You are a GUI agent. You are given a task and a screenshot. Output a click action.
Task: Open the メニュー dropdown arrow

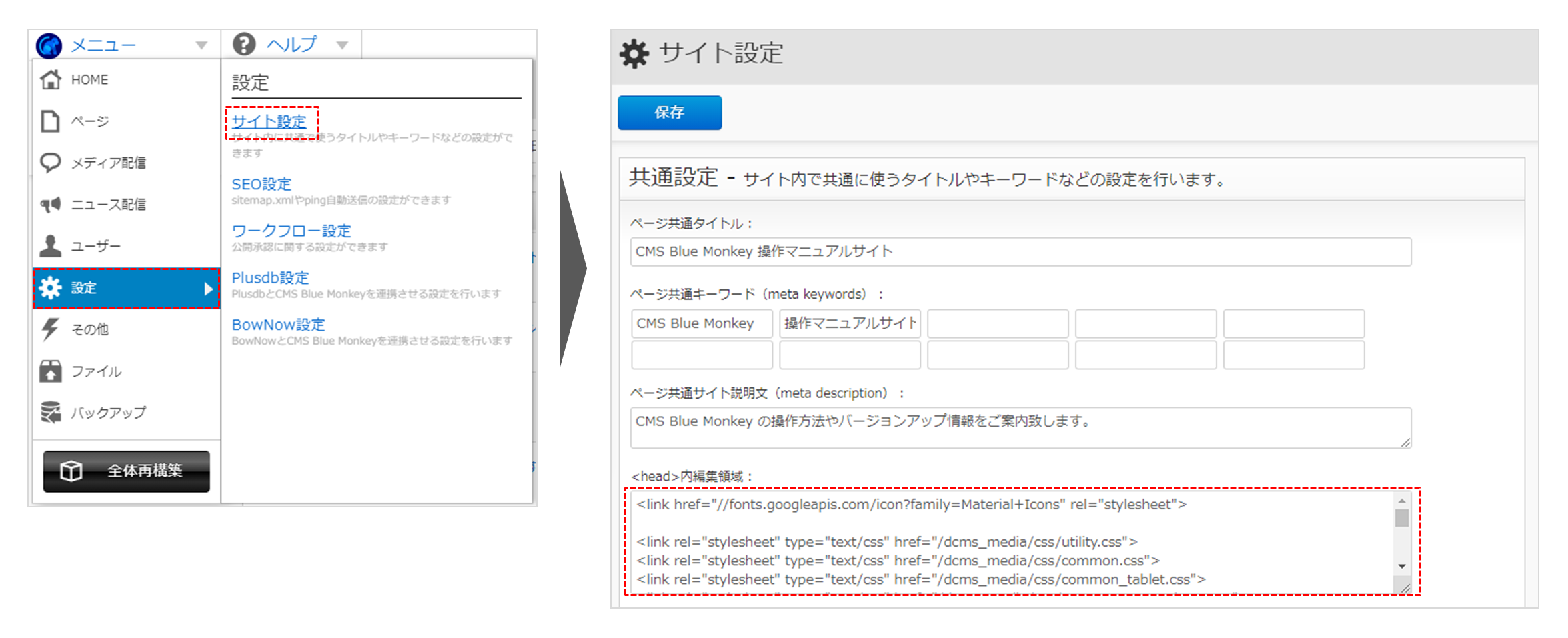tap(201, 45)
